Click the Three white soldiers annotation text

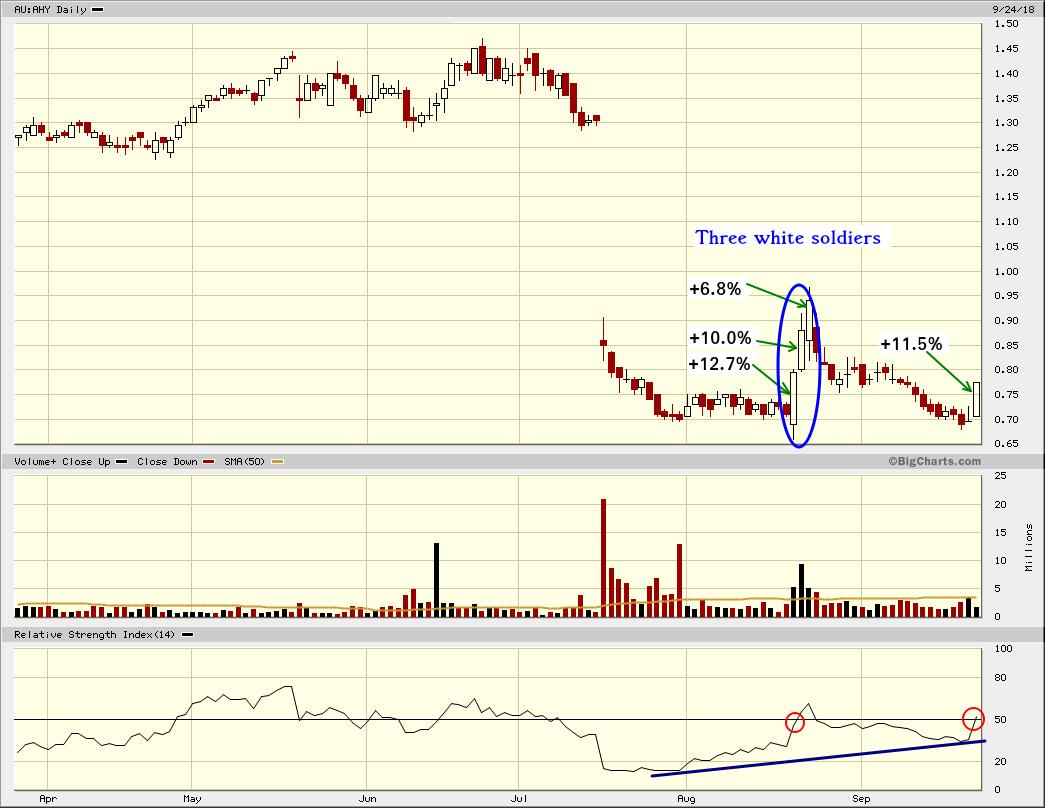(788, 237)
